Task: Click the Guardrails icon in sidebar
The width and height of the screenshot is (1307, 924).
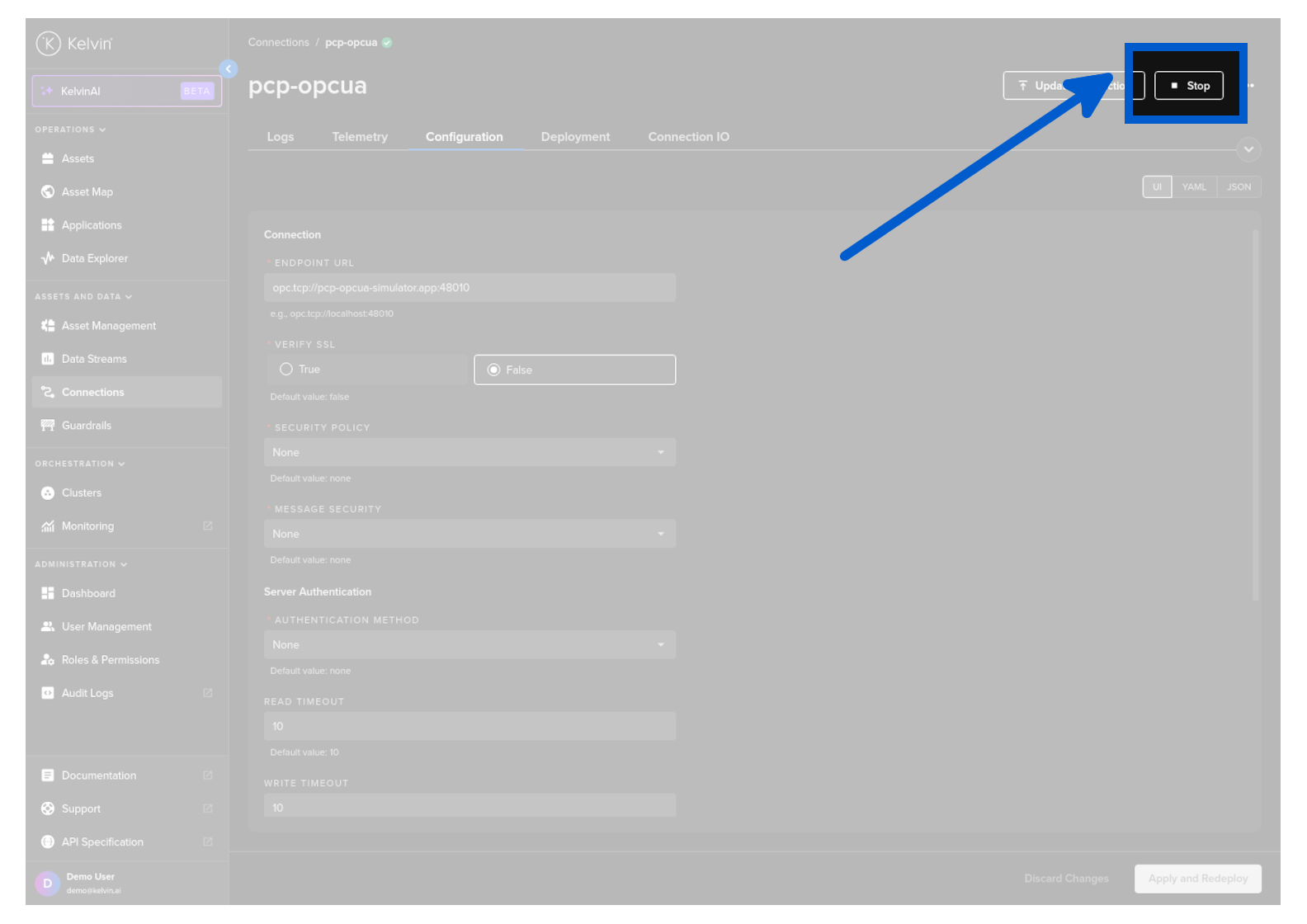Action: [48, 426]
